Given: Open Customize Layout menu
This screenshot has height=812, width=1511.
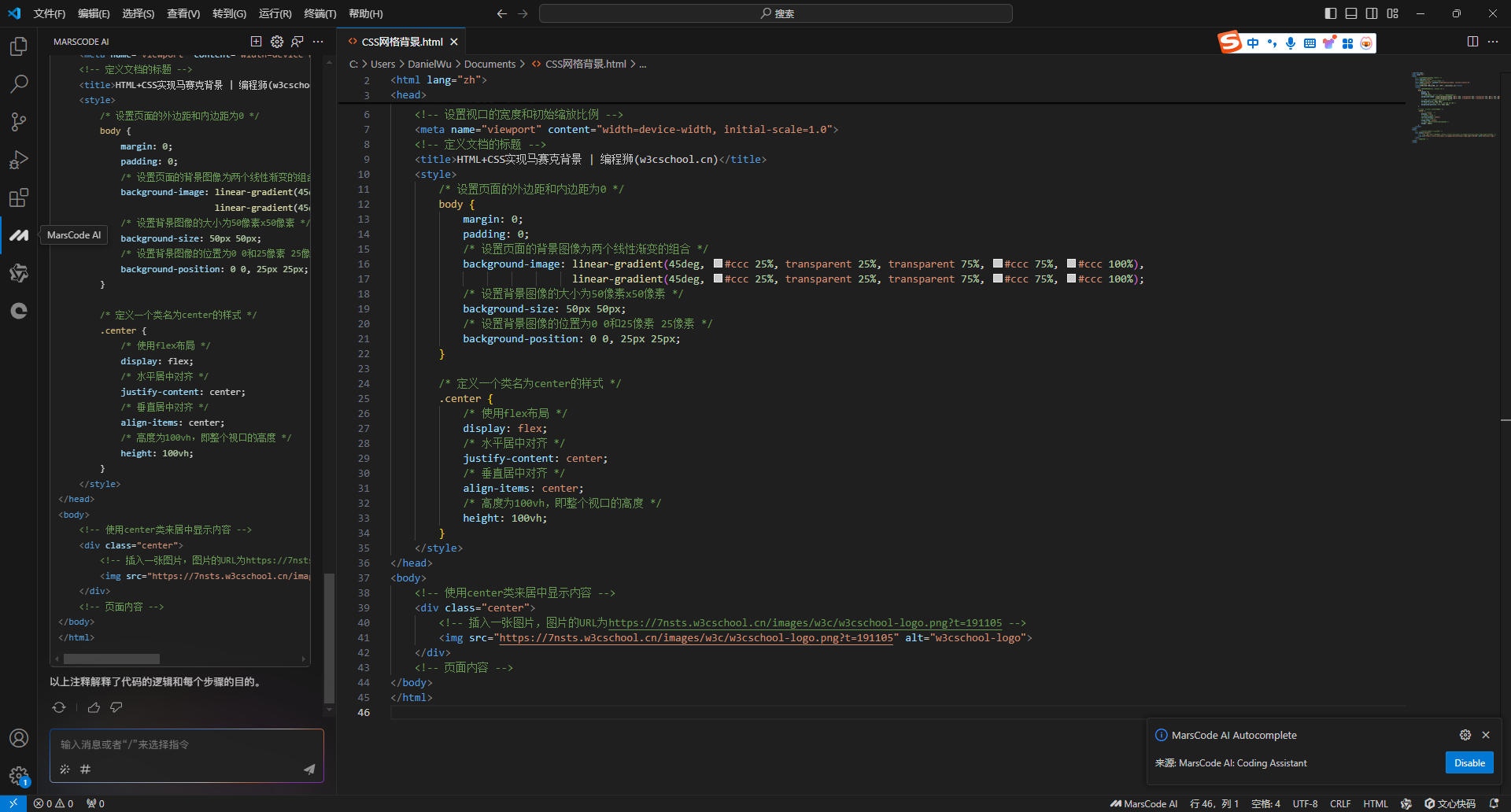Looking at the screenshot, I should pos(1393,13).
